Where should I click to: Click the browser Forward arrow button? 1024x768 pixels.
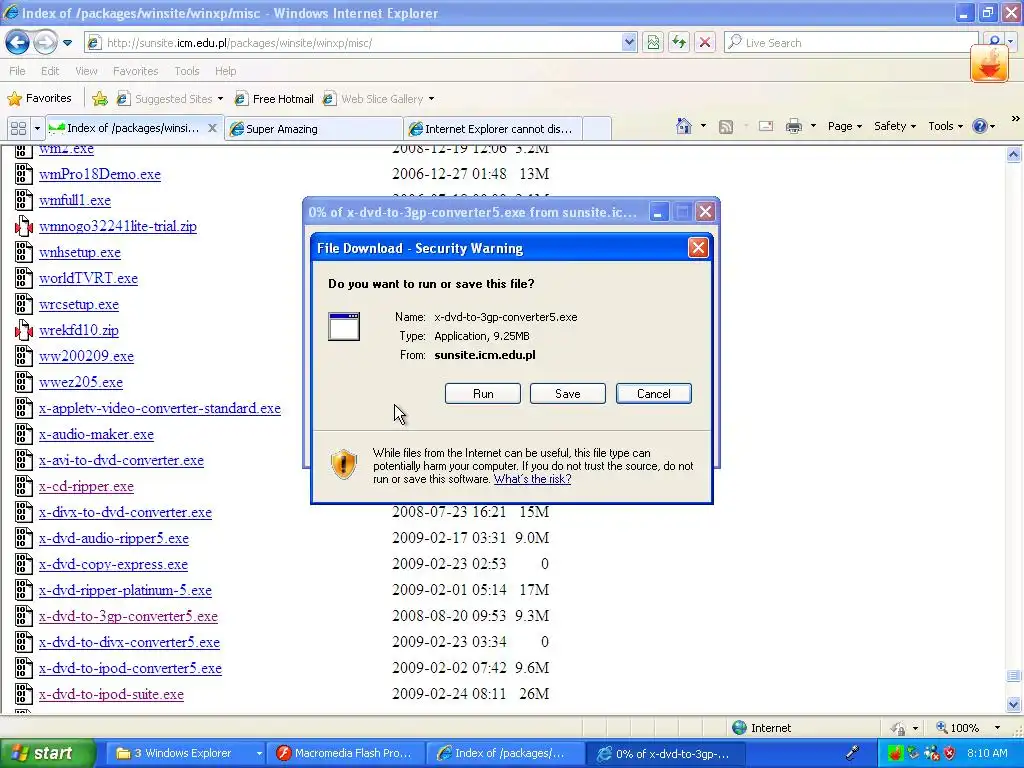[x=45, y=42]
